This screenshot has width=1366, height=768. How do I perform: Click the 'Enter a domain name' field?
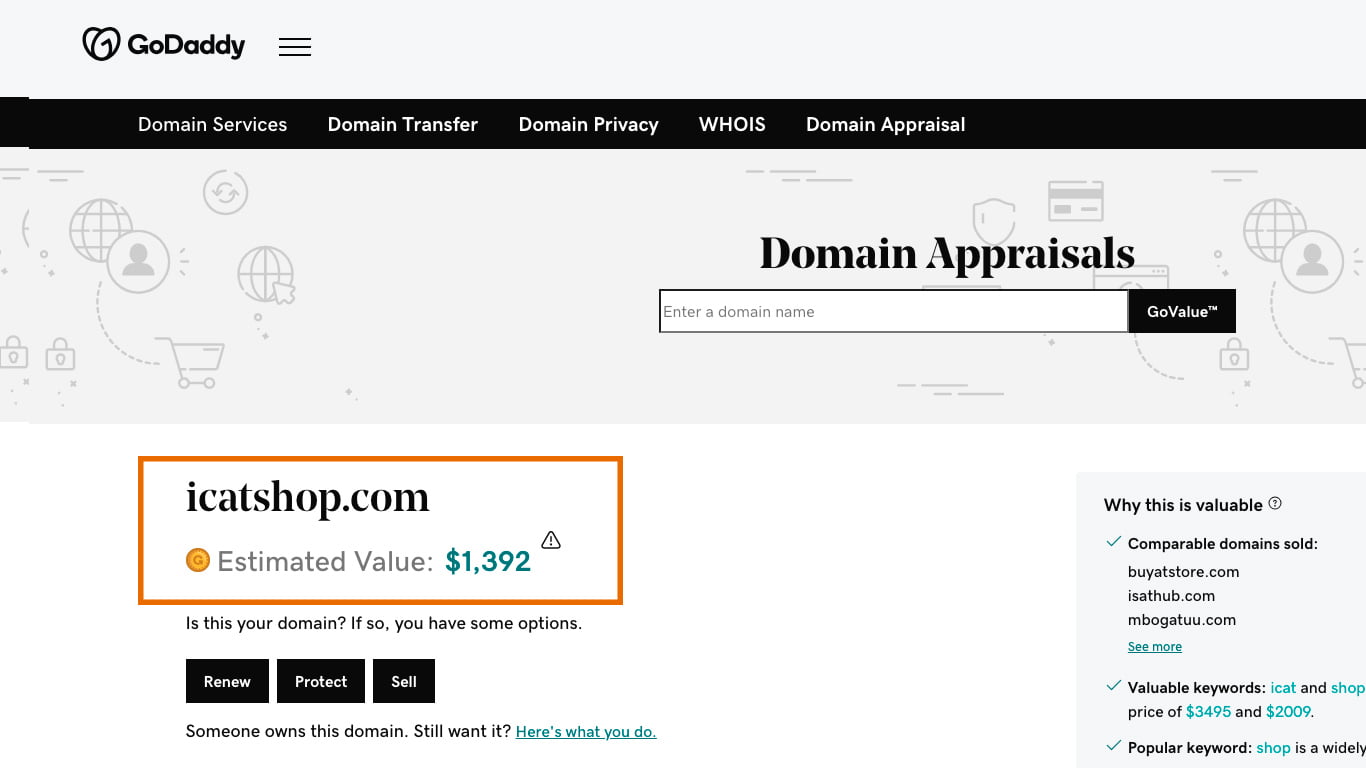(x=893, y=312)
